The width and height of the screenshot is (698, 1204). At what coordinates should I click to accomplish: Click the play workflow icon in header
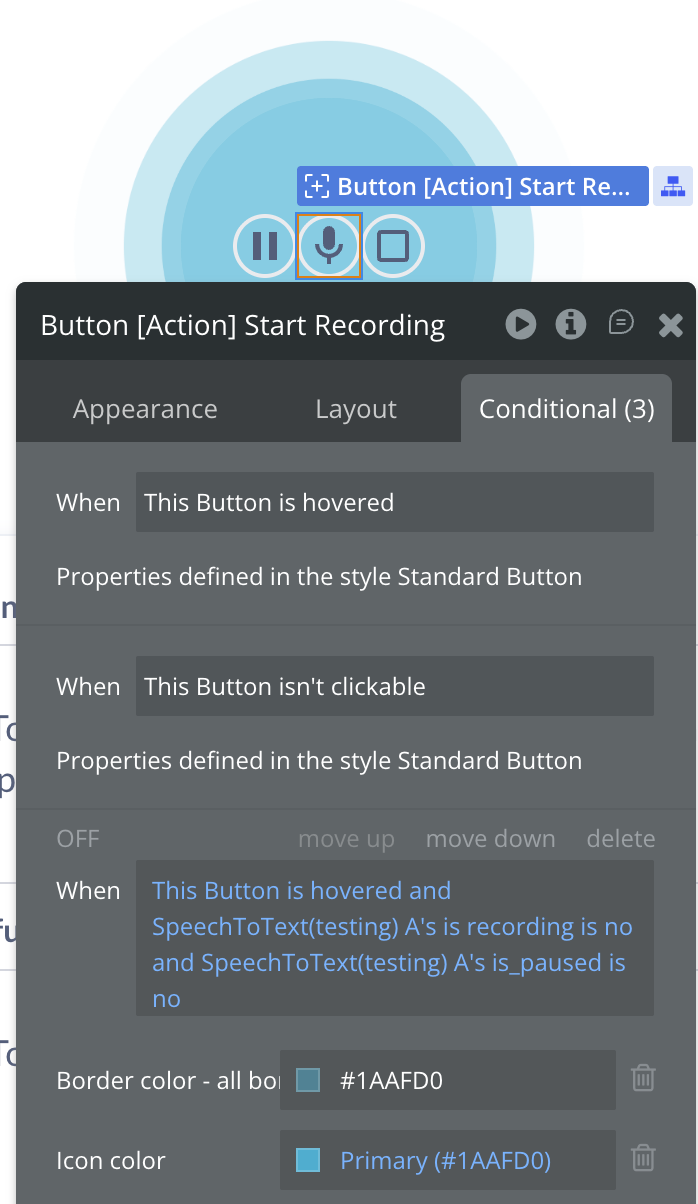(x=520, y=324)
